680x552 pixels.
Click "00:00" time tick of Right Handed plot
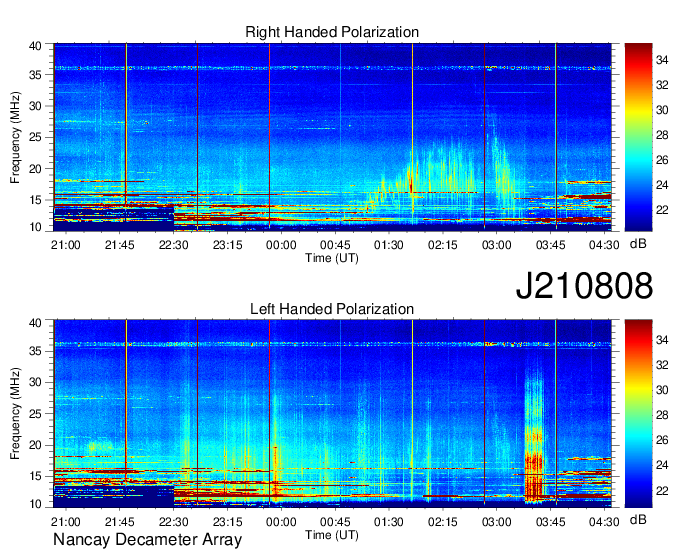(281, 245)
